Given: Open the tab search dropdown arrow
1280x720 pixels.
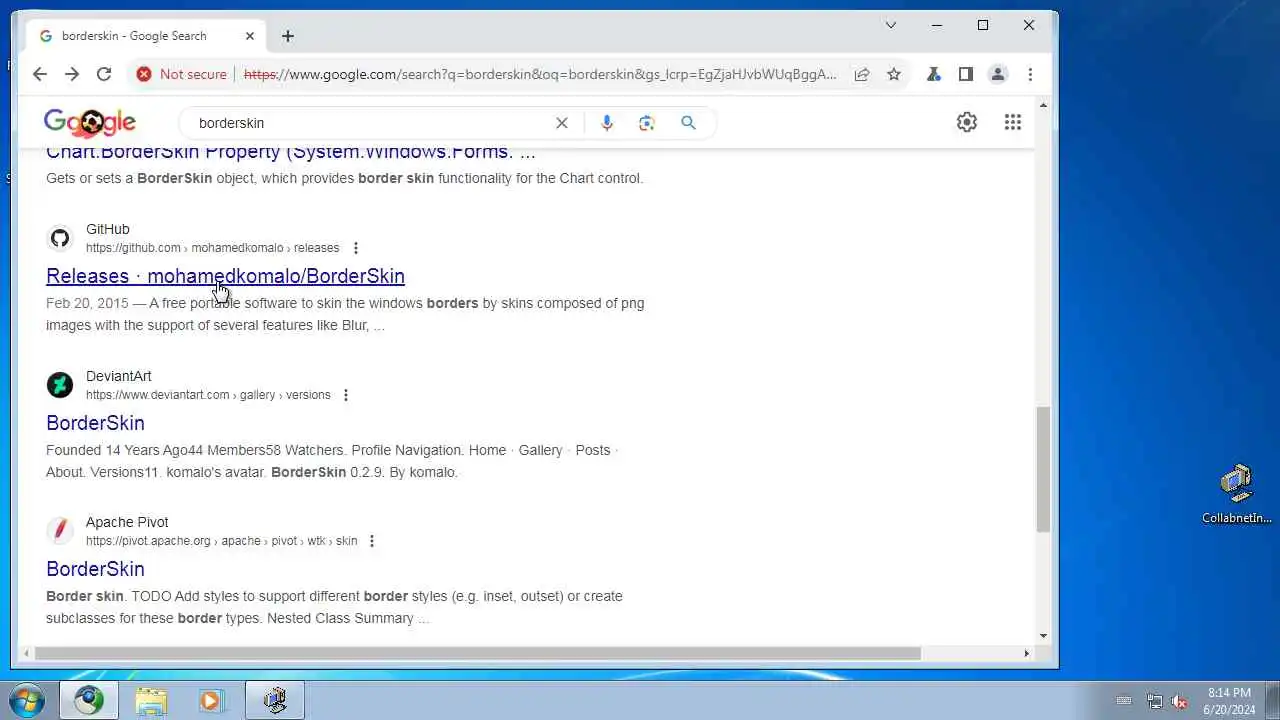Looking at the screenshot, I should 890,25.
